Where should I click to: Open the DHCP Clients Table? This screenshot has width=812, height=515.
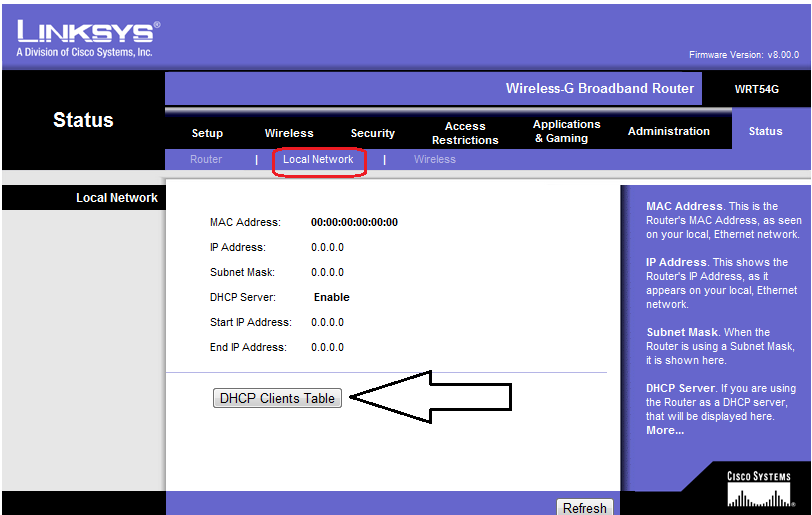click(277, 398)
